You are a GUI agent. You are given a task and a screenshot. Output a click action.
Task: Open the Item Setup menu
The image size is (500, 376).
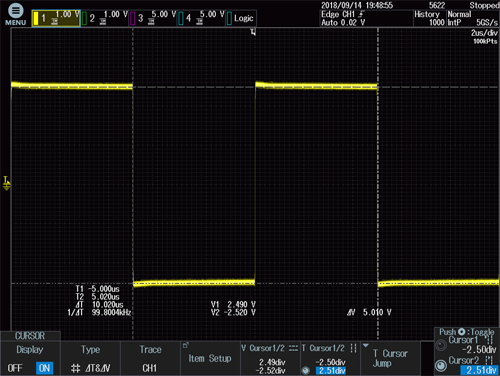[x=210, y=358]
